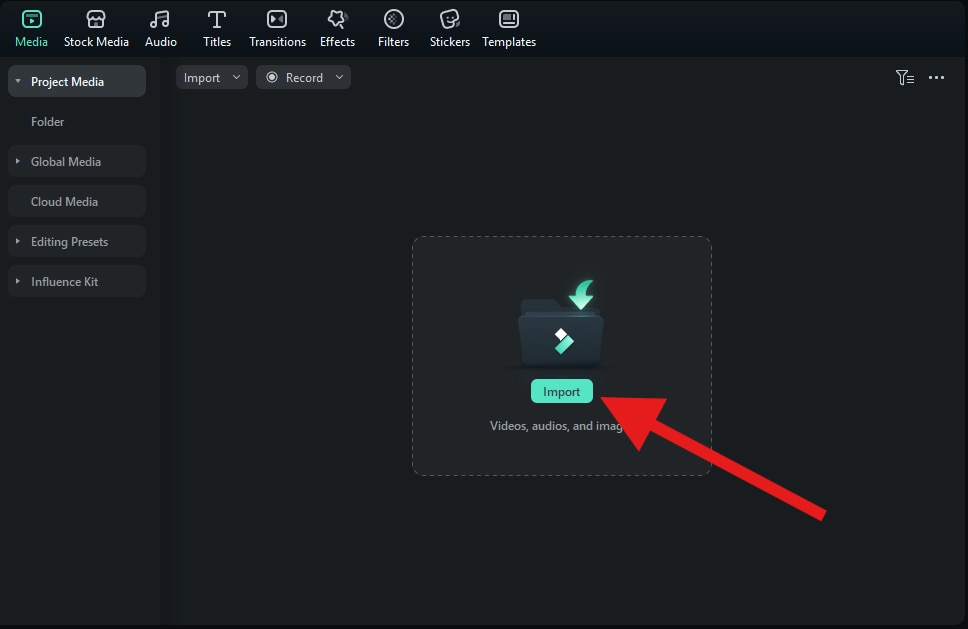The height and width of the screenshot is (629, 968).
Task: Click the Audio music-note icon
Action: click(x=160, y=18)
